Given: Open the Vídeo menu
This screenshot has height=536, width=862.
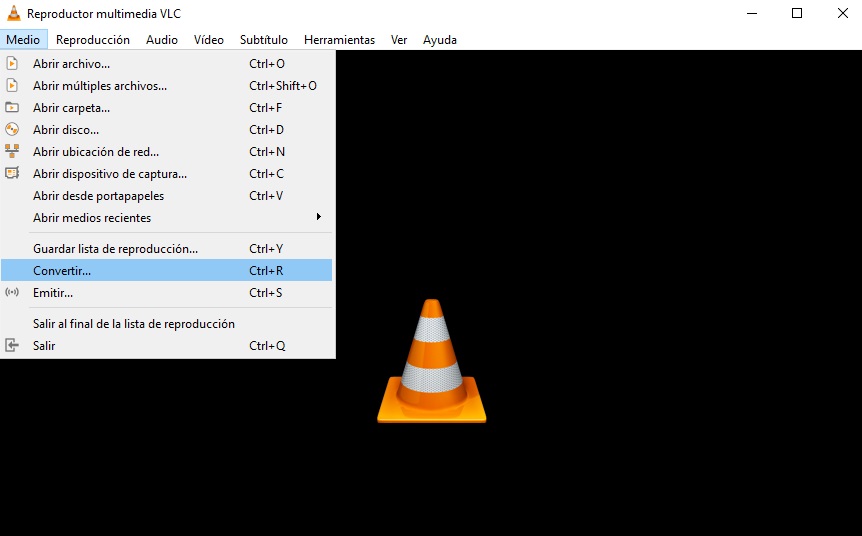Looking at the screenshot, I should point(209,40).
